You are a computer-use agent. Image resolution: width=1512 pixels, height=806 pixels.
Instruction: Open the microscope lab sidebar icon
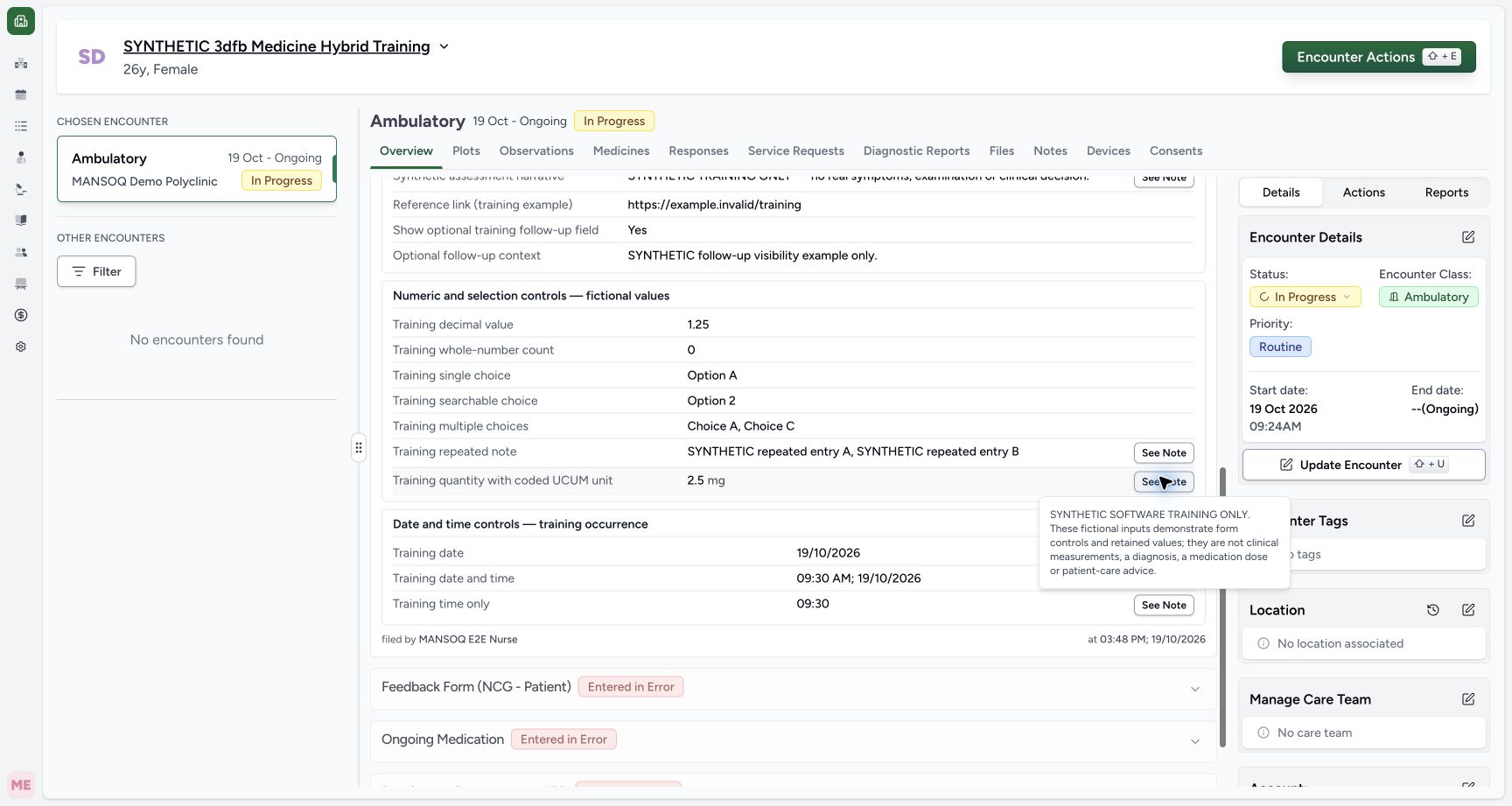21,189
